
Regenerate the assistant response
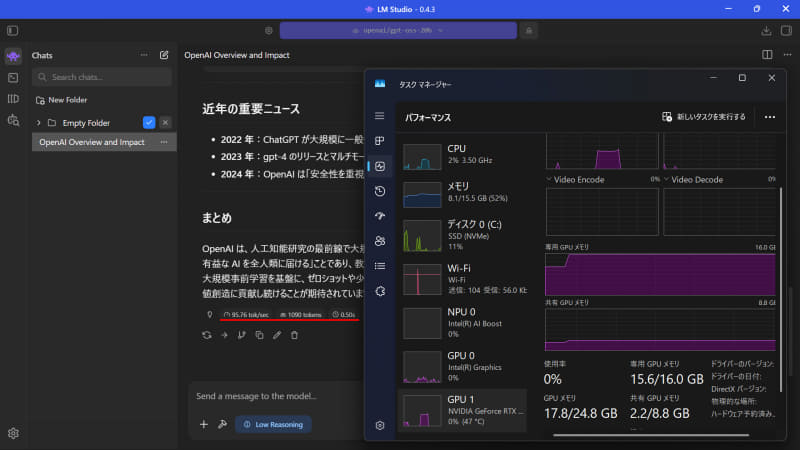pos(207,335)
